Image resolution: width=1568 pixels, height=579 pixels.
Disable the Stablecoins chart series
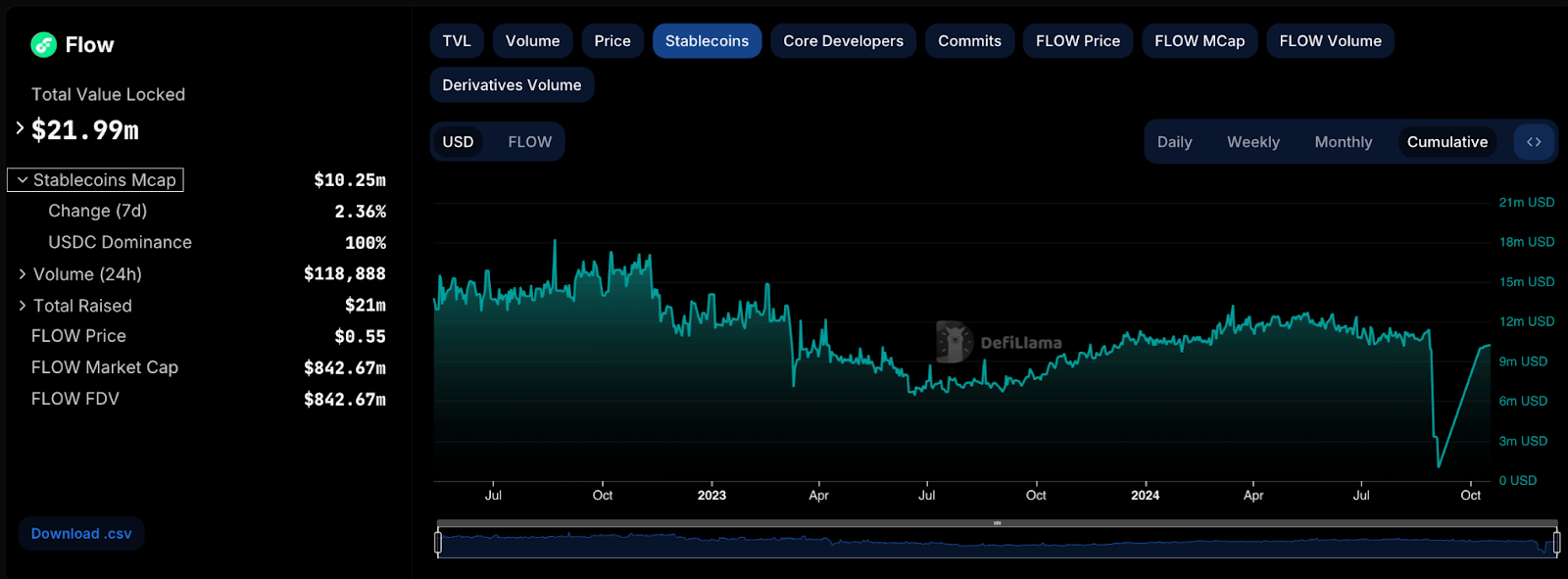click(x=707, y=41)
